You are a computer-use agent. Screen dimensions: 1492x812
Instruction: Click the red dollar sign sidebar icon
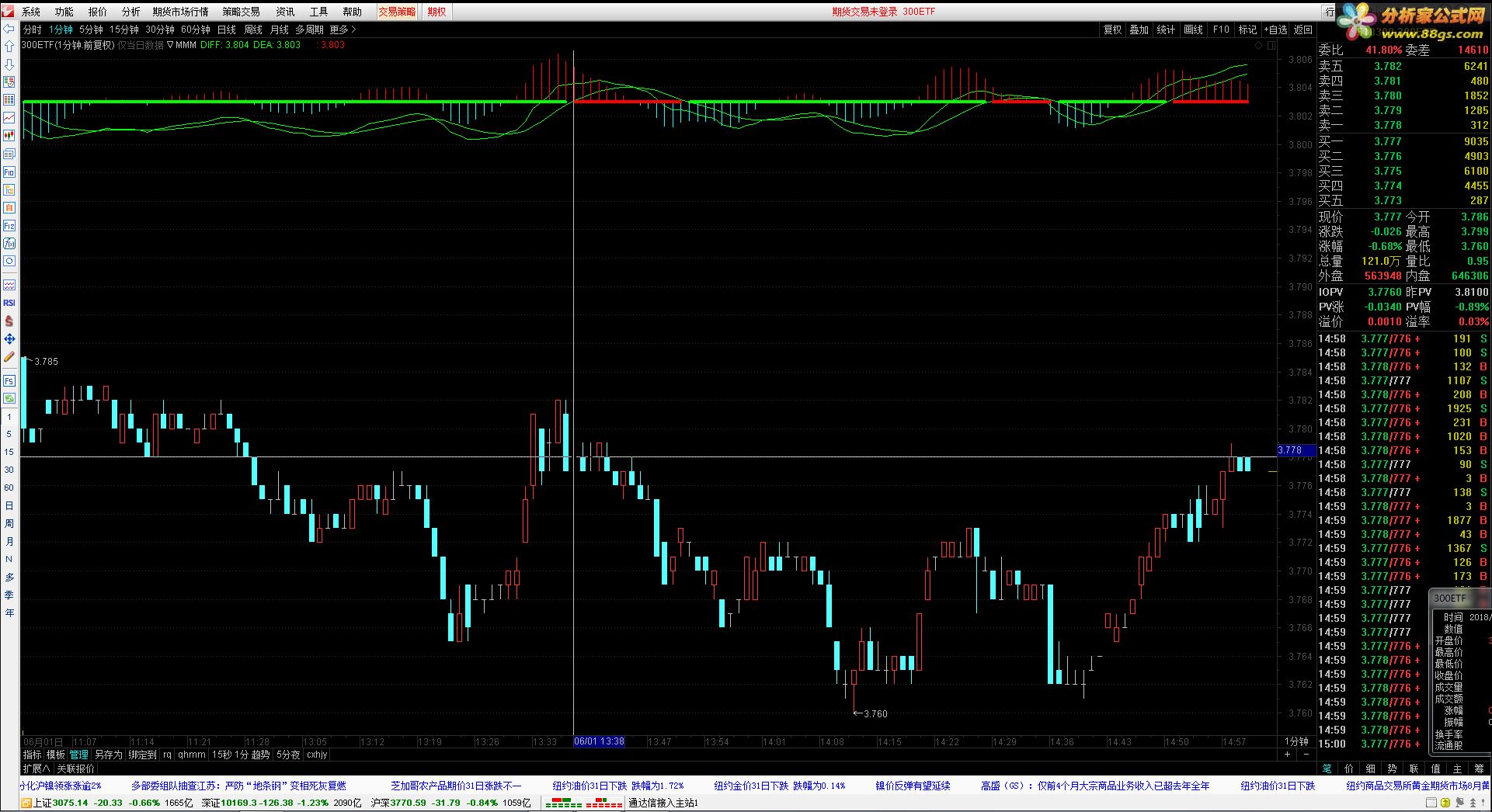click(9, 321)
